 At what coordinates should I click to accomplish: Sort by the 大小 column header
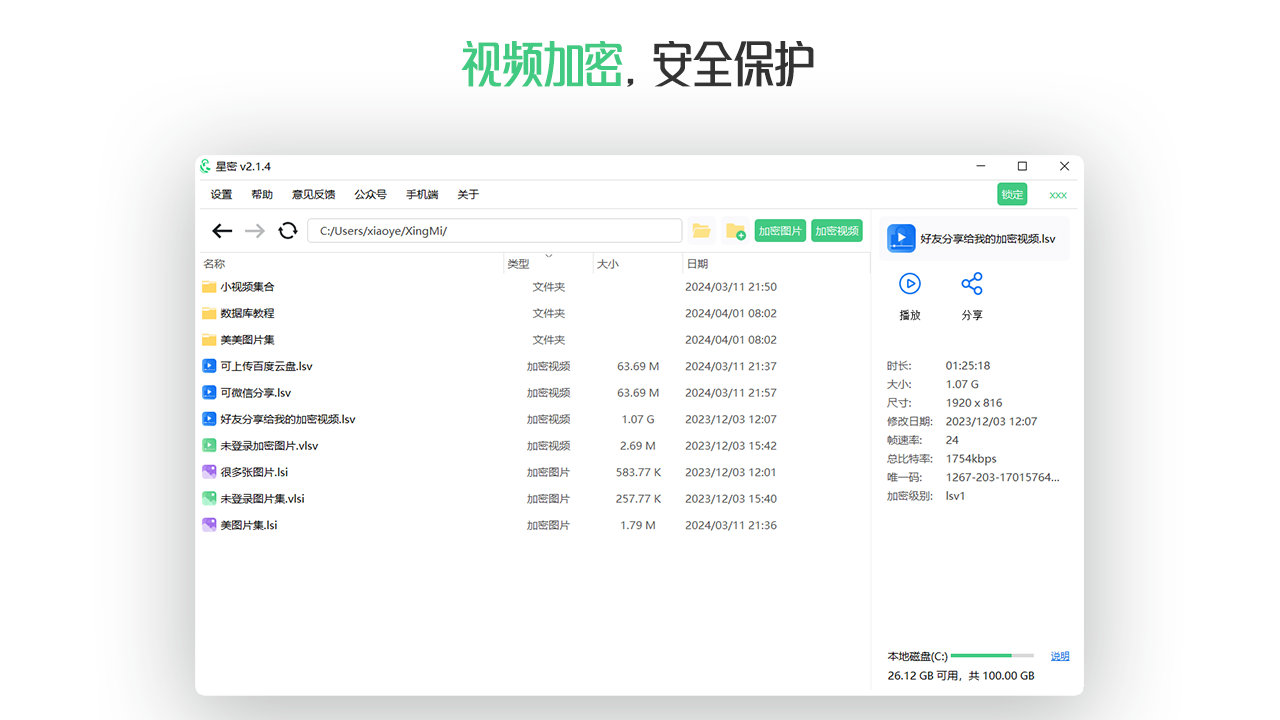coord(608,264)
